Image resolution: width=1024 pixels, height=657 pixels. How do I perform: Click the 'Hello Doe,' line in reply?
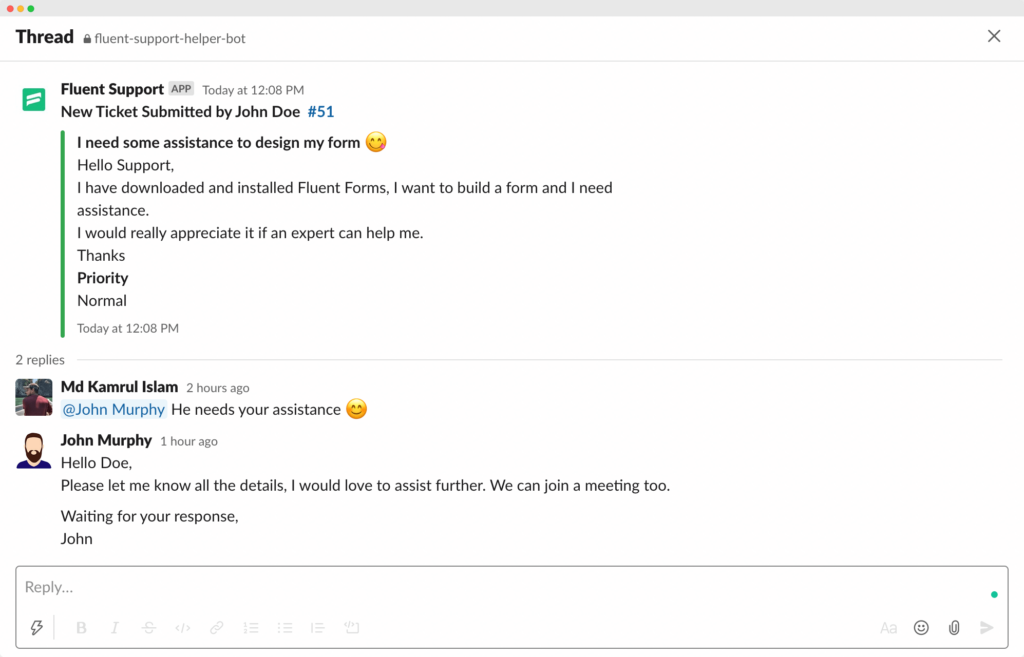click(x=97, y=463)
